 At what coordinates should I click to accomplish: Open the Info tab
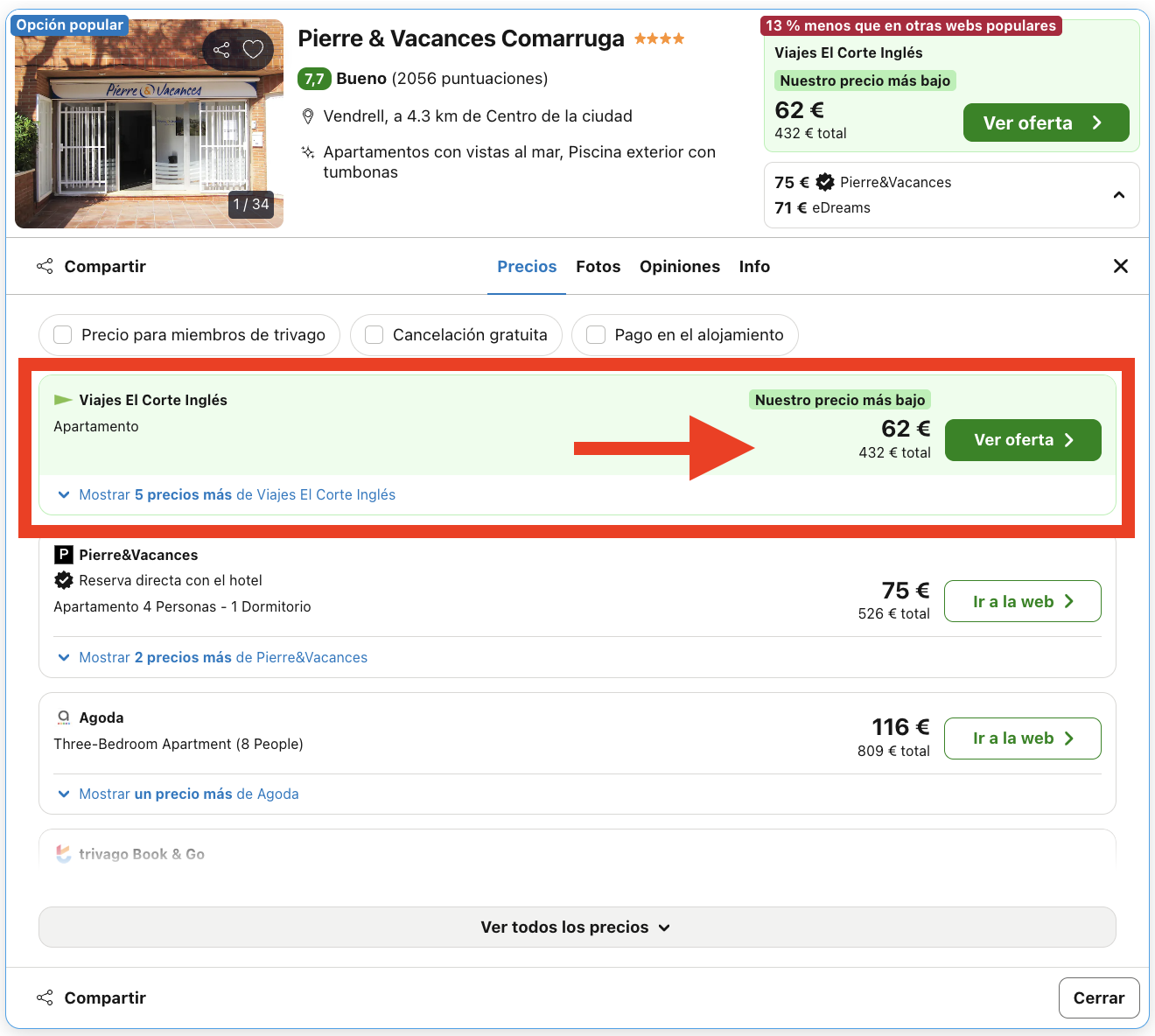pyautogui.click(x=754, y=267)
